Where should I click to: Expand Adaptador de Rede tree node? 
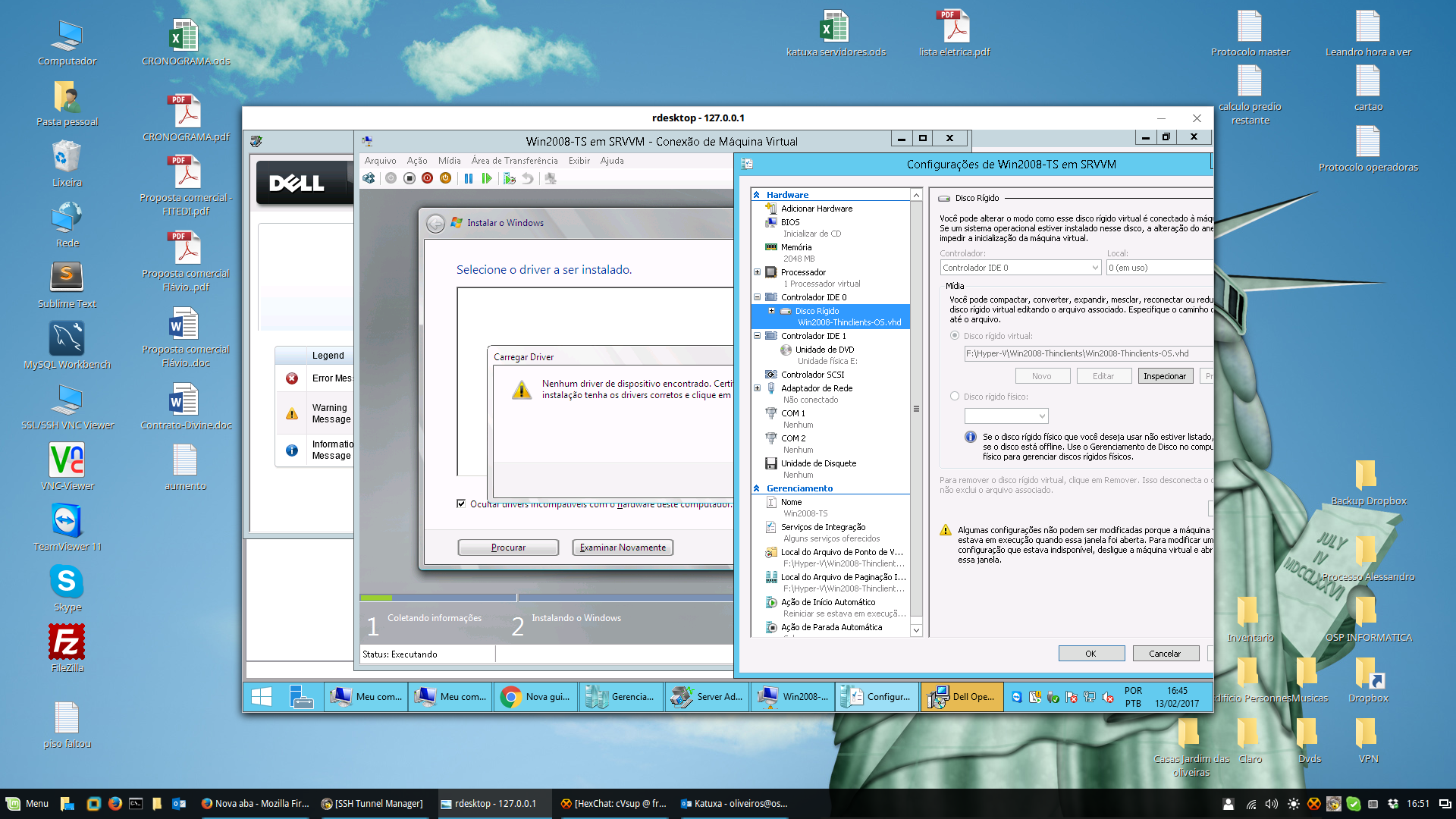pos(757,388)
